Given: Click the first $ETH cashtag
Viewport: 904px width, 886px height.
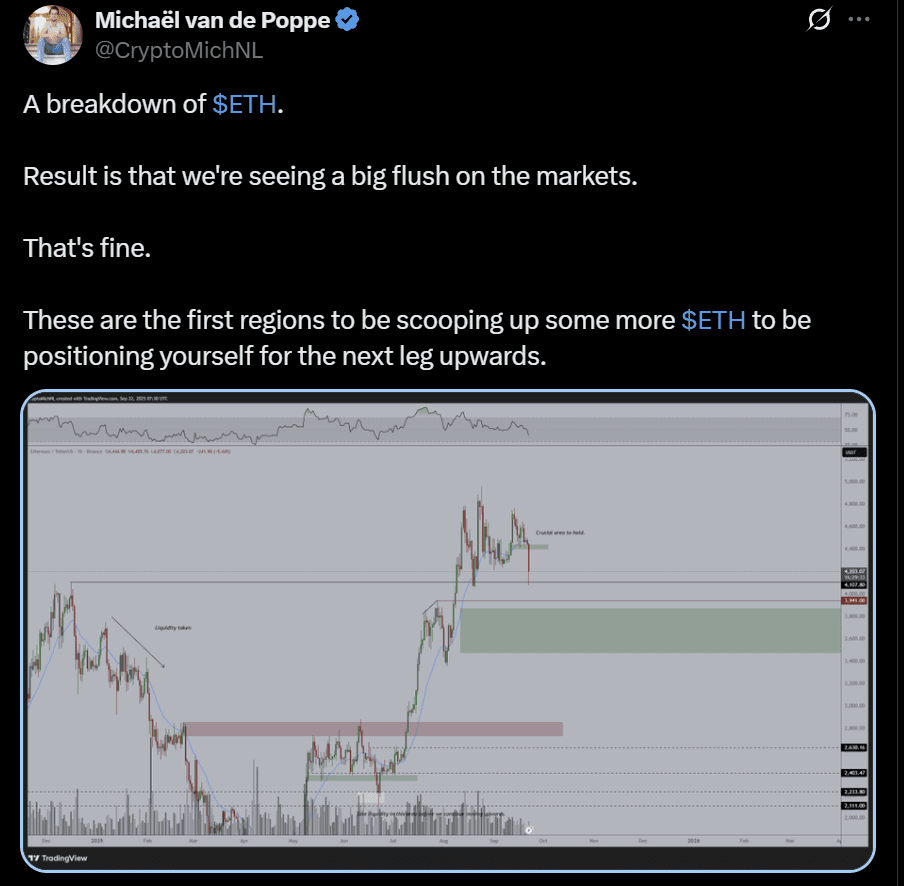Looking at the screenshot, I should (x=244, y=105).
